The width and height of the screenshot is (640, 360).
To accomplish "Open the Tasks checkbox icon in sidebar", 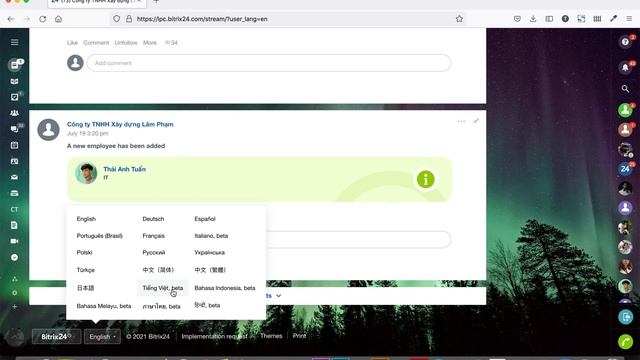I will point(15,97).
